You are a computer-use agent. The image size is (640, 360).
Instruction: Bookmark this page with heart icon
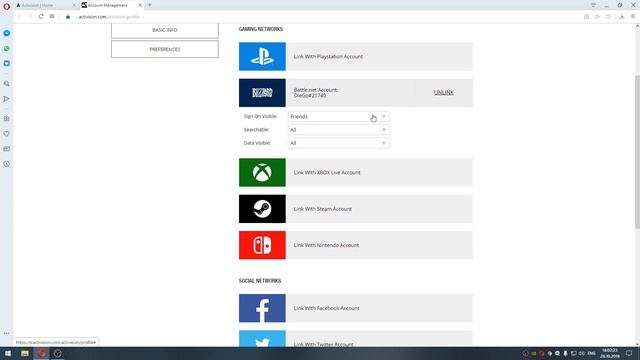tap(608, 17)
